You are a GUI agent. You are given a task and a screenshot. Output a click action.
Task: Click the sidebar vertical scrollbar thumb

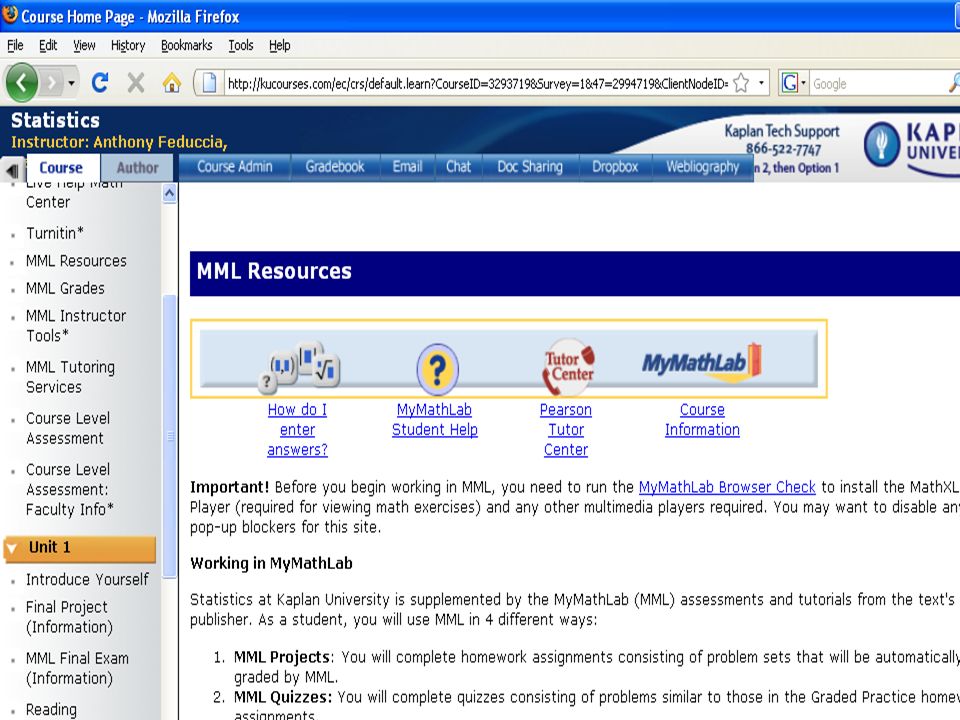(170, 436)
